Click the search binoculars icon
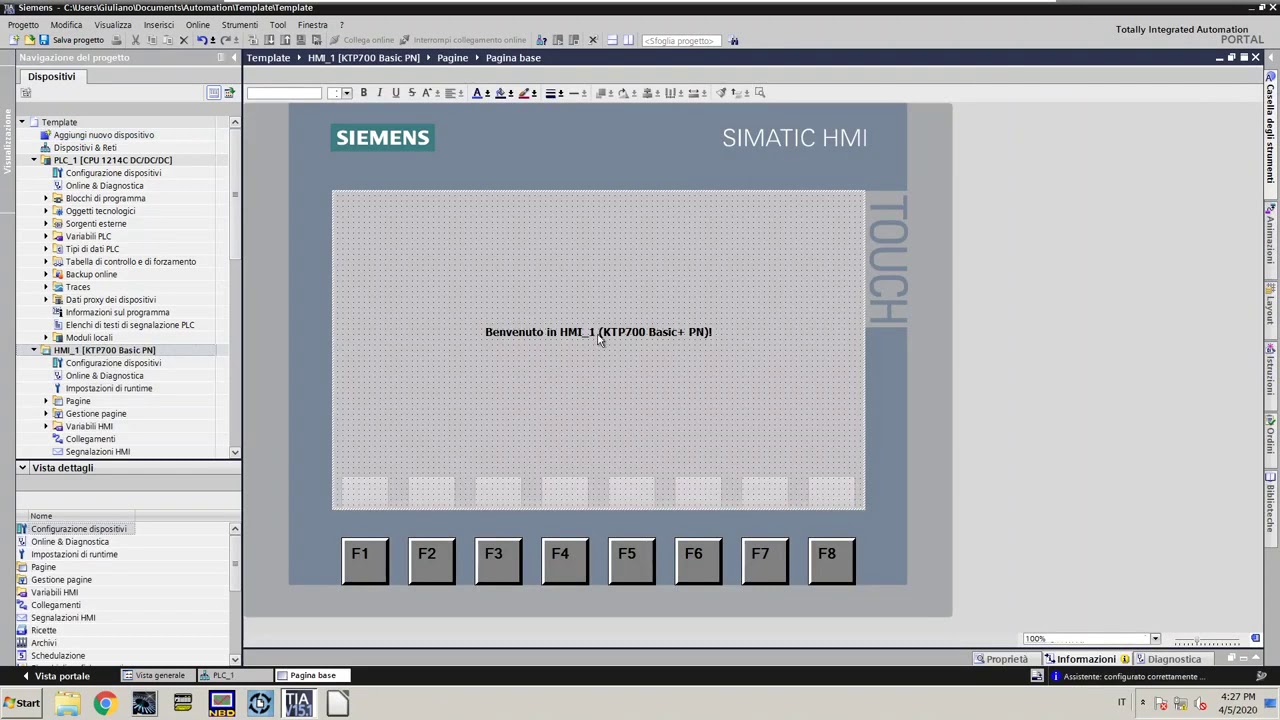 coord(734,41)
